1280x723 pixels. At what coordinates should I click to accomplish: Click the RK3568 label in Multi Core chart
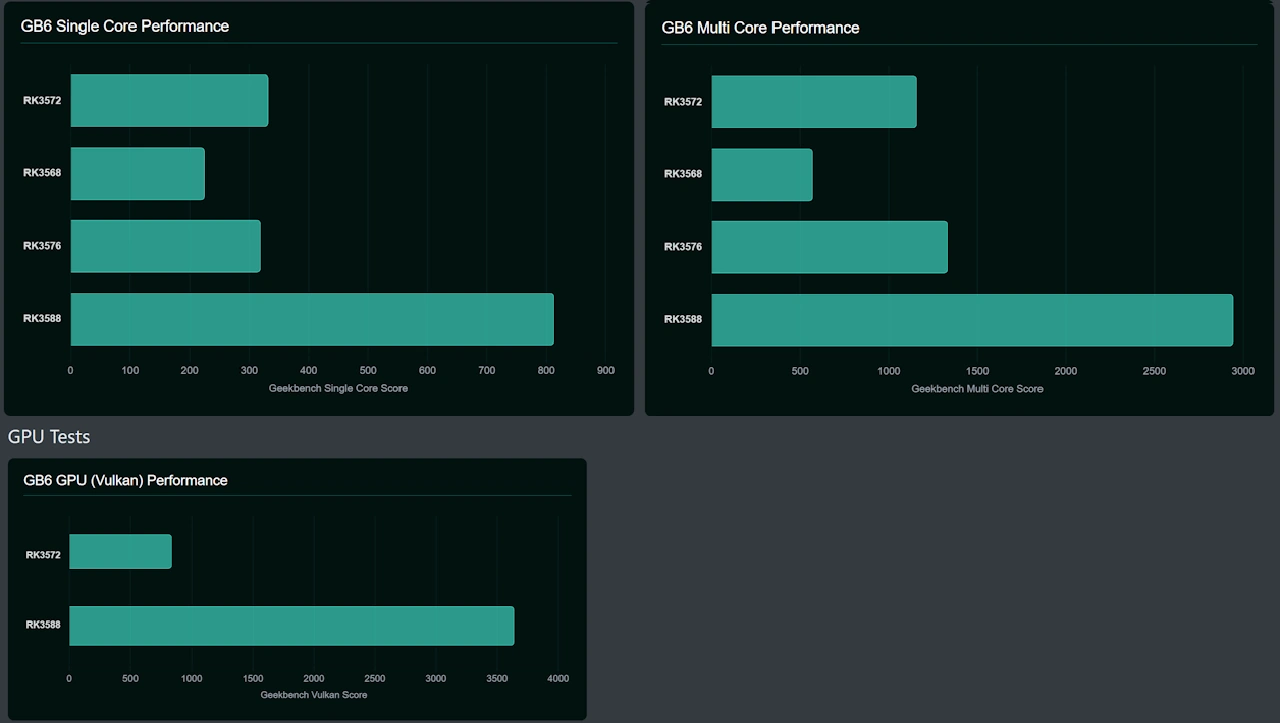683,174
